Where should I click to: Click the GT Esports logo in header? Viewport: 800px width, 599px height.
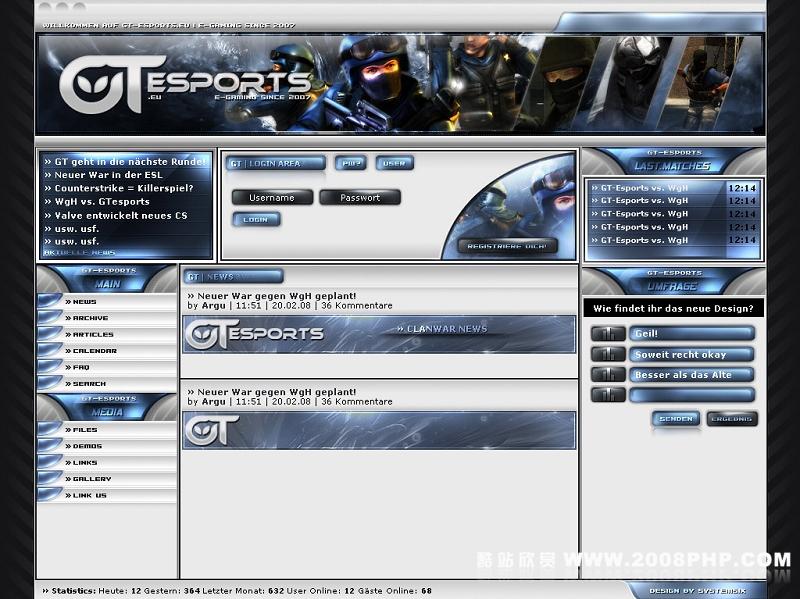pos(185,85)
